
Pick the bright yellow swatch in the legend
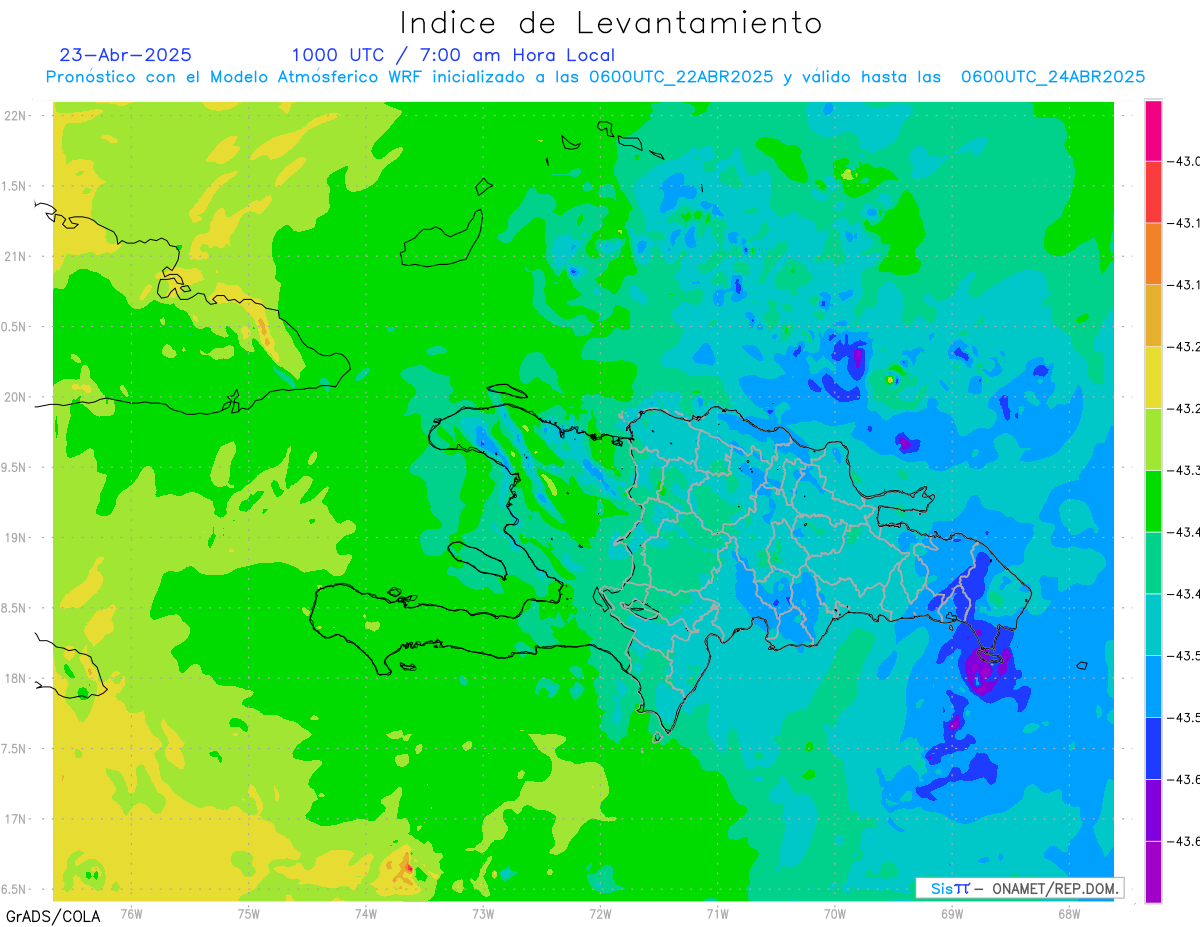1153,377
